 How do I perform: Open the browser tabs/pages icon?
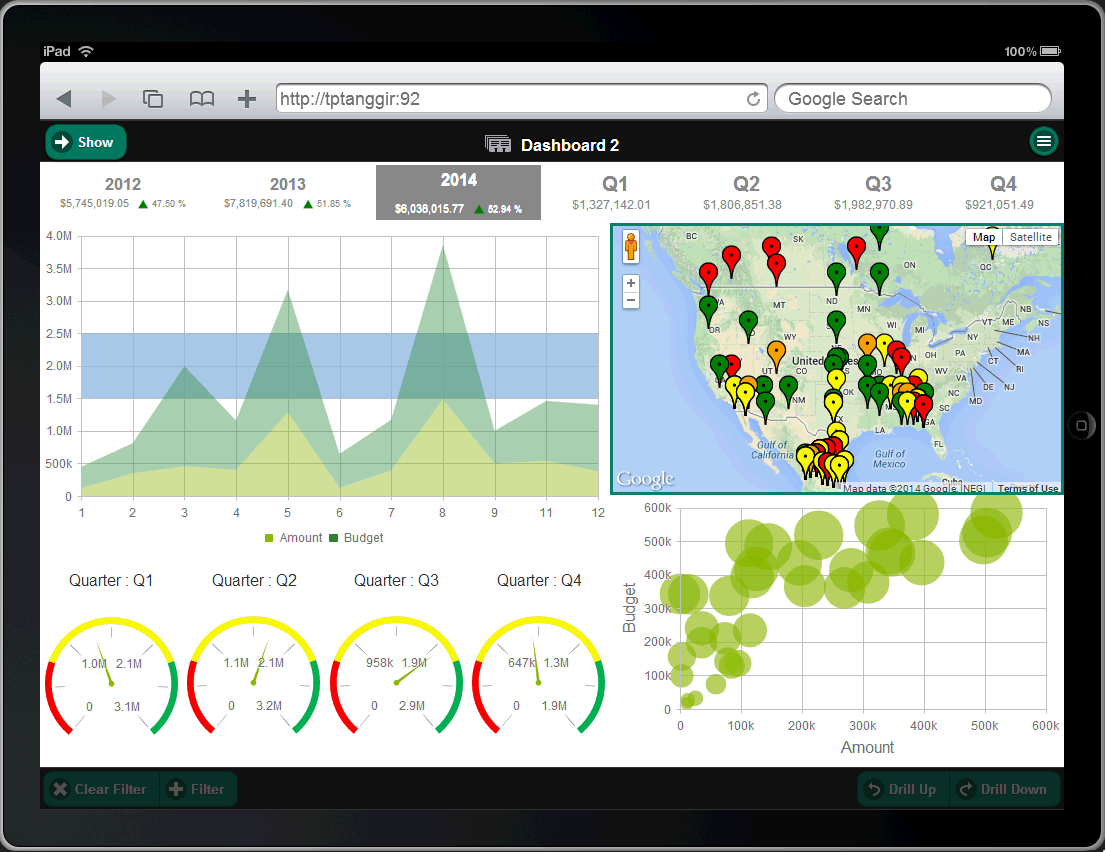[153, 99]
